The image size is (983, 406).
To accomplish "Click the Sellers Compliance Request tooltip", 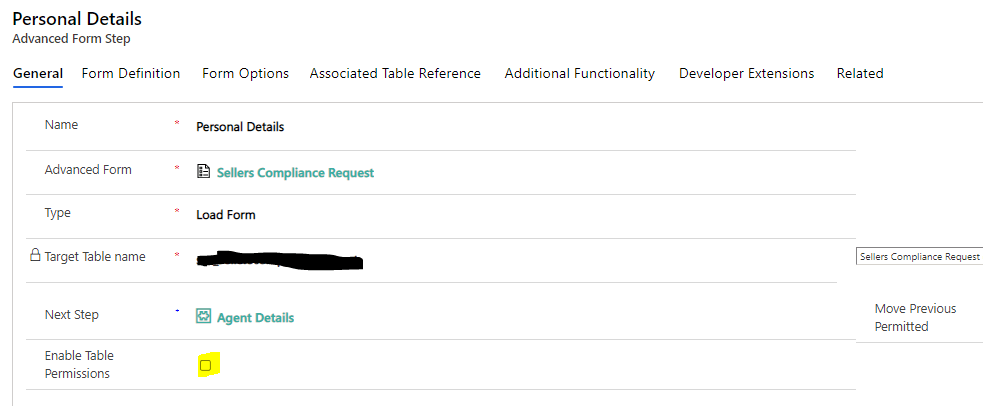I will pyautogui.click(x=920, y=257).
